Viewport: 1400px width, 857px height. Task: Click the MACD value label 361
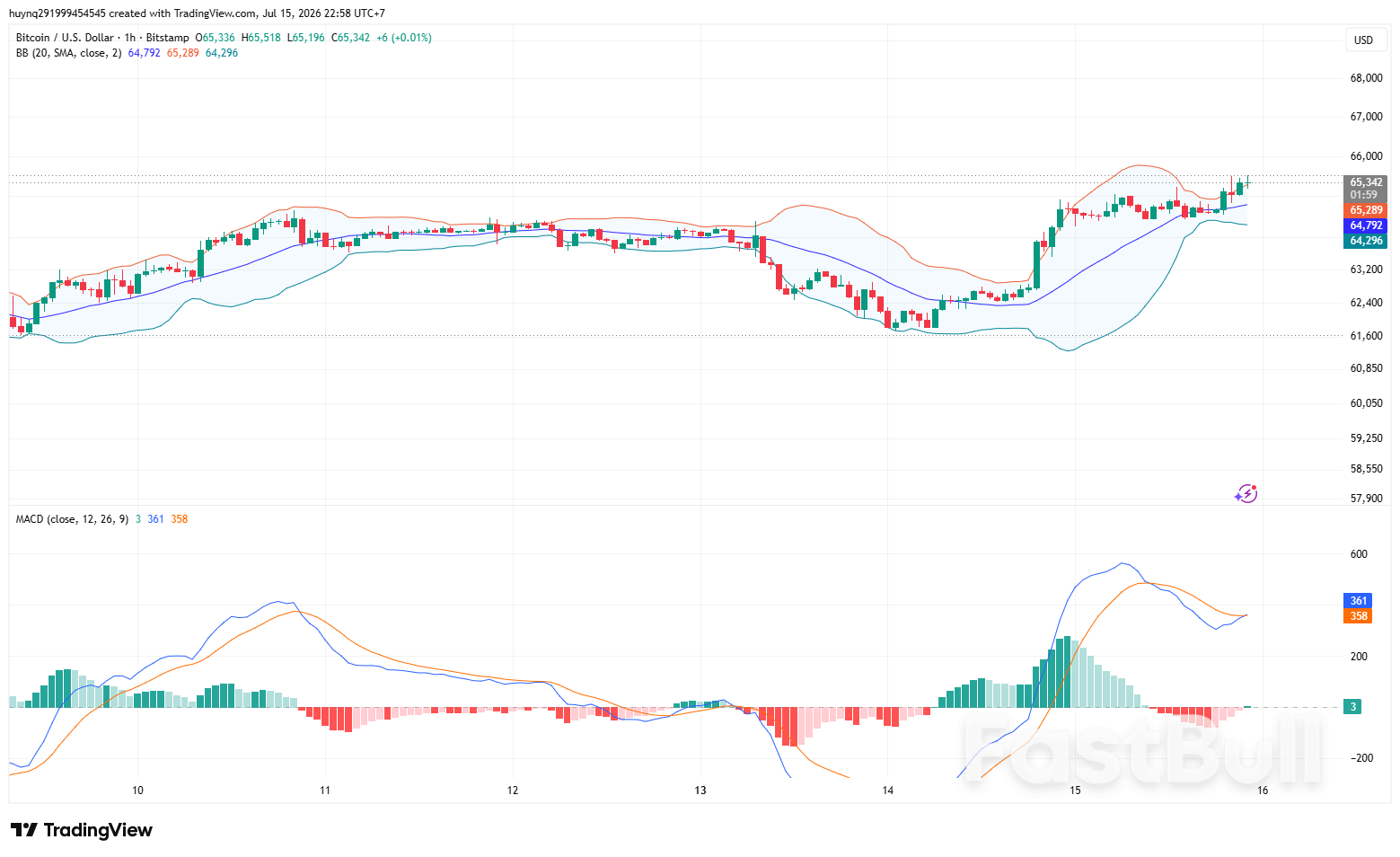1358,601
